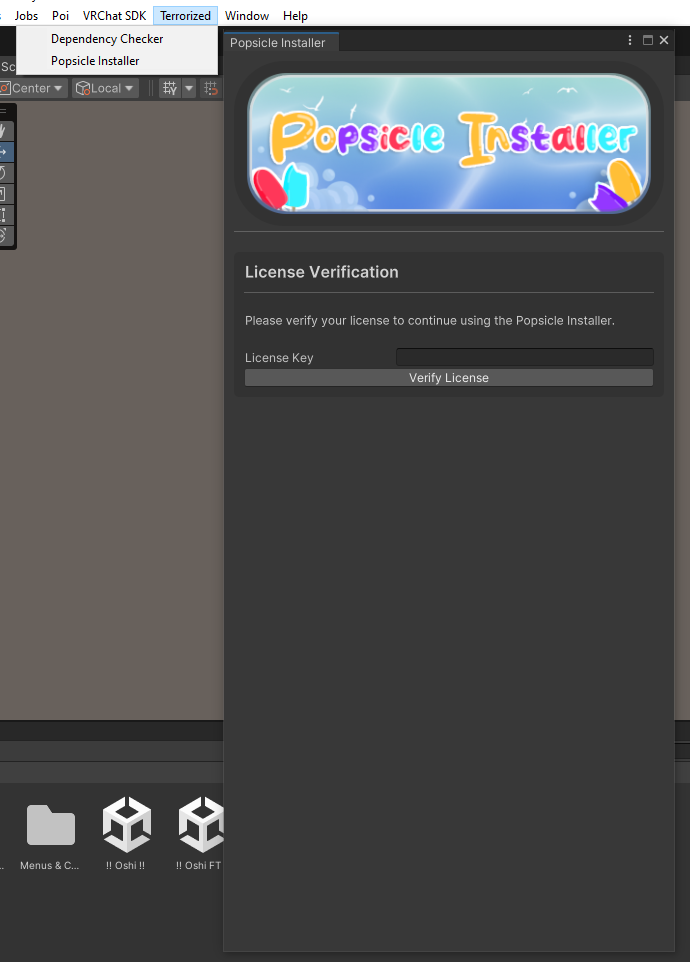Close the Popsicle Installer window

pyautogui.click(x=664, y=40)
